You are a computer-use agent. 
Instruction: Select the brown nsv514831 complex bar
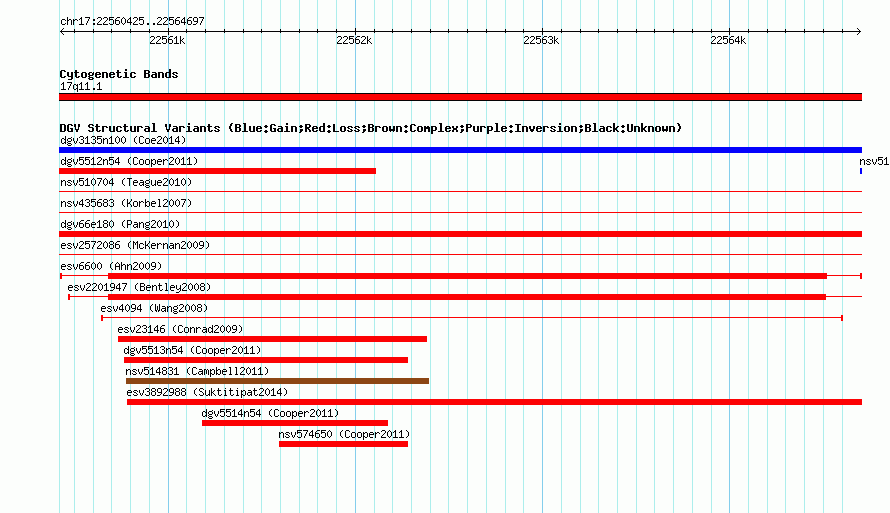(x=278, y=381)
